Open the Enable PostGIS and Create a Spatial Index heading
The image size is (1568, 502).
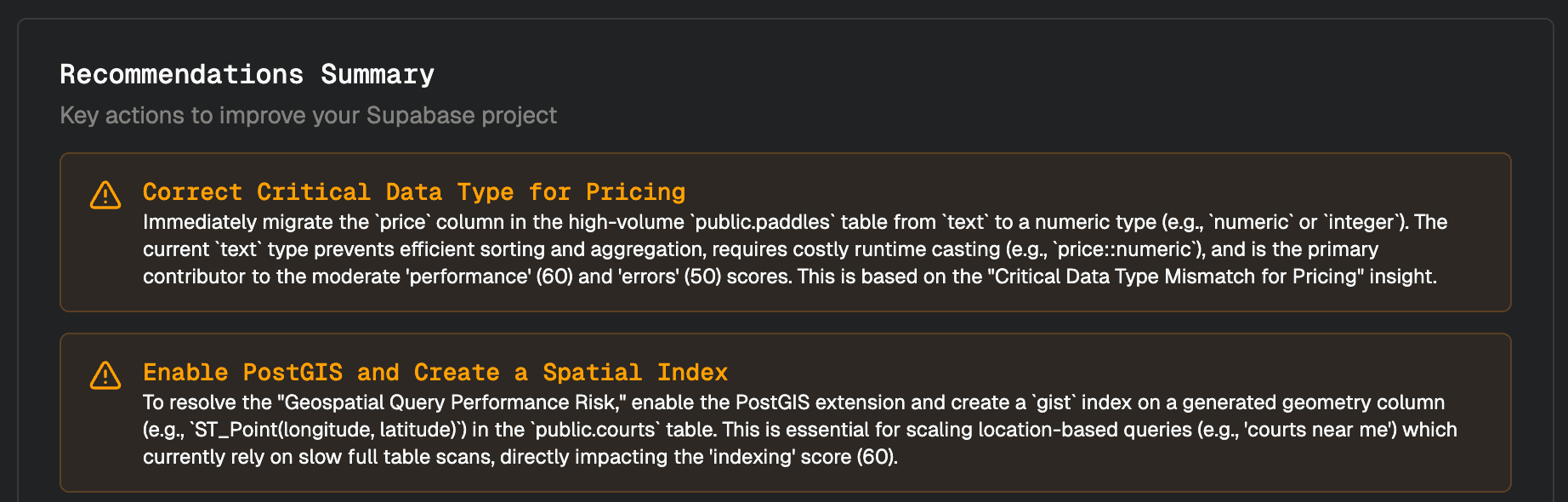(x=435, y=373)
